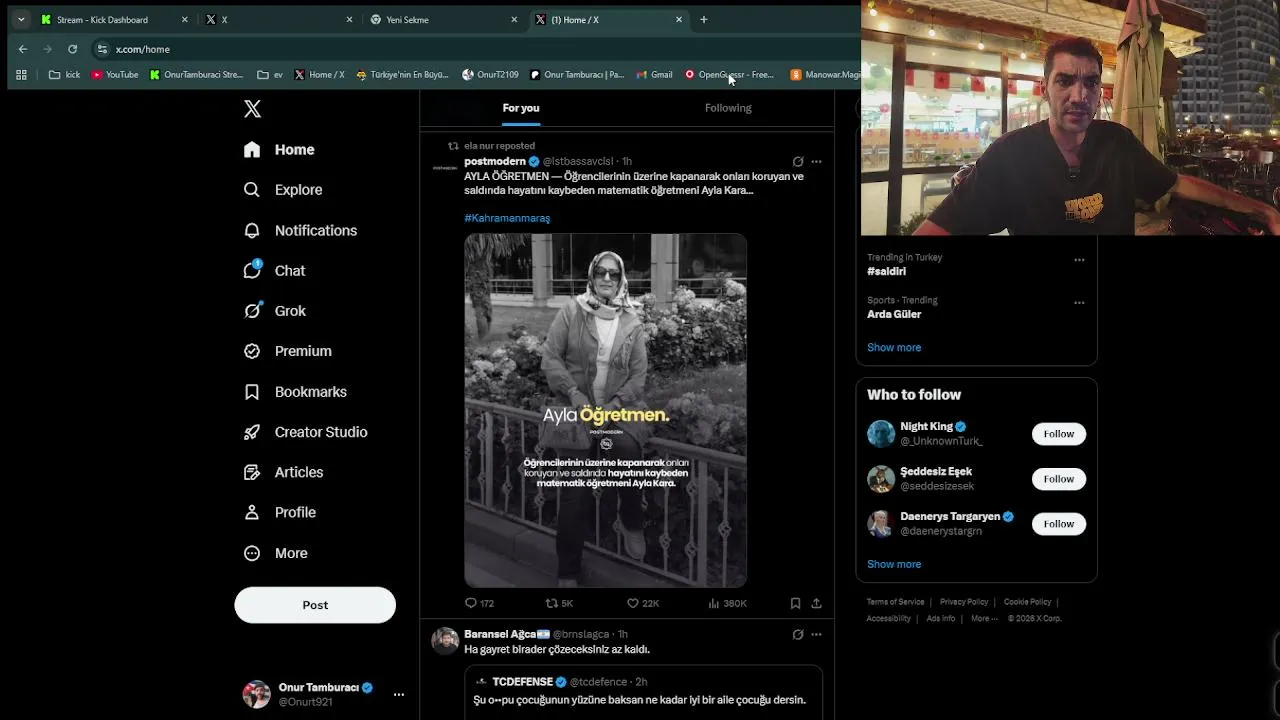Image resolution: width=1280 pixels, height=720 pixels.
Task: Open the browser apps grid icon
Action: point(21,75)
